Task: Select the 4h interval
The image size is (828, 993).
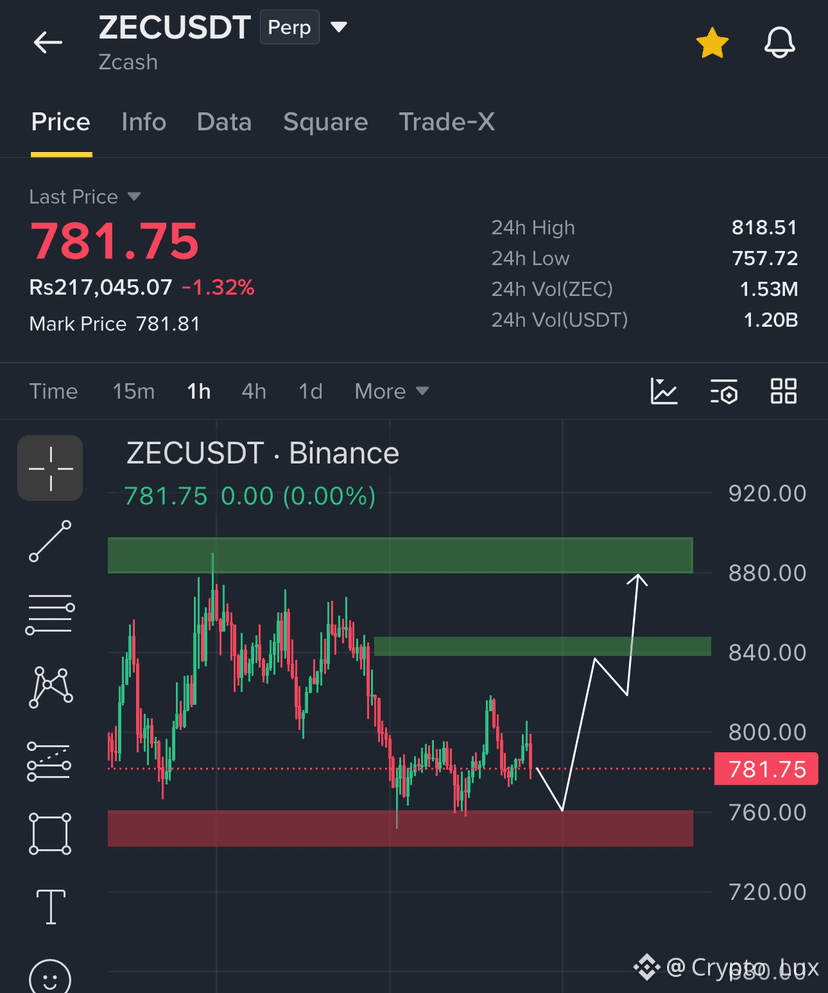Action: pyautogui.click(x=254, y=391)
